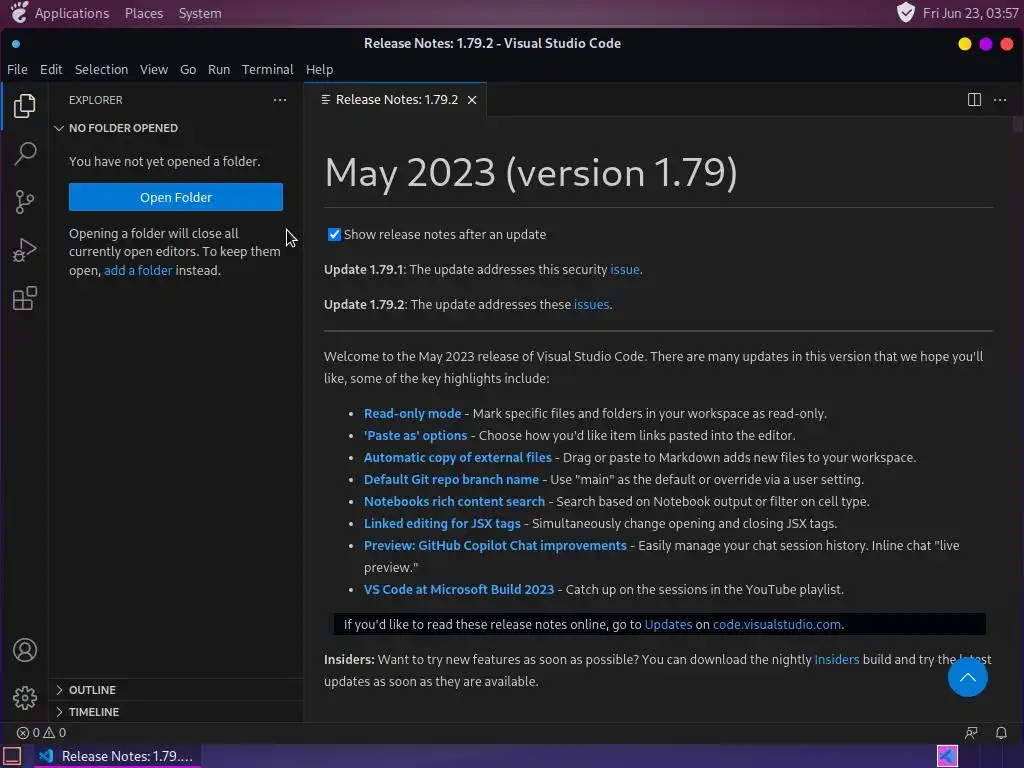Click the workspace switcher icon in bottom panel
This screenshot has height=768, width=1024.
coord(947,756)
